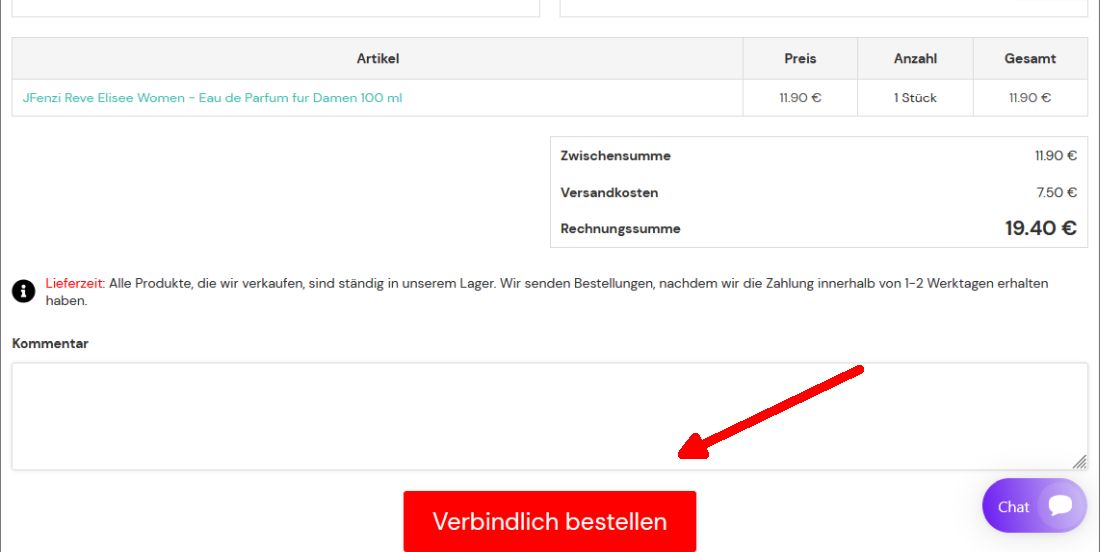Click the info icon beside Lieferzeit
The width and height of the screenshot is (1100, 552).
pyautogui.click(x=23, y=291)
